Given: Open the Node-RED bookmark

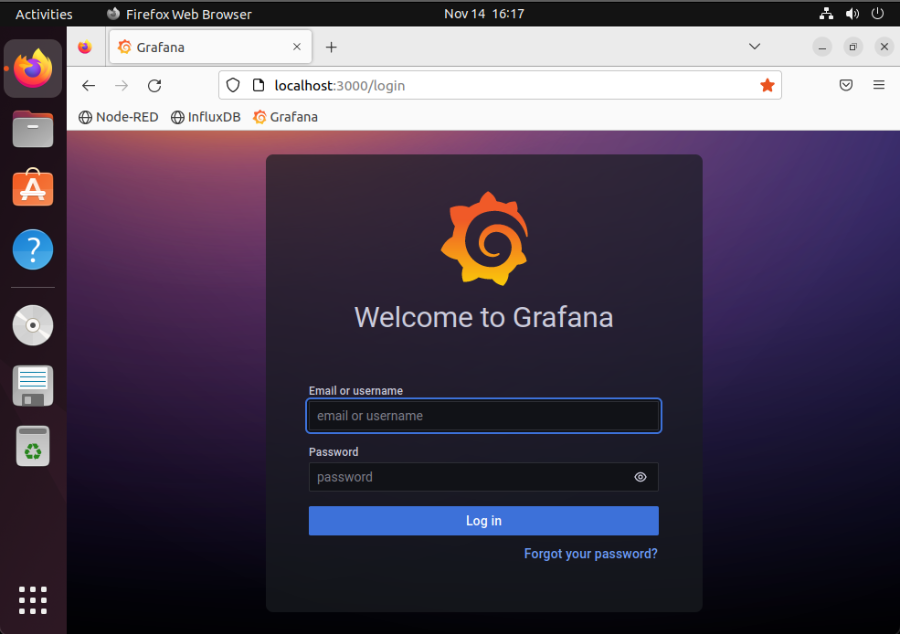Looking at the screenshot, I should pos(118,117).
